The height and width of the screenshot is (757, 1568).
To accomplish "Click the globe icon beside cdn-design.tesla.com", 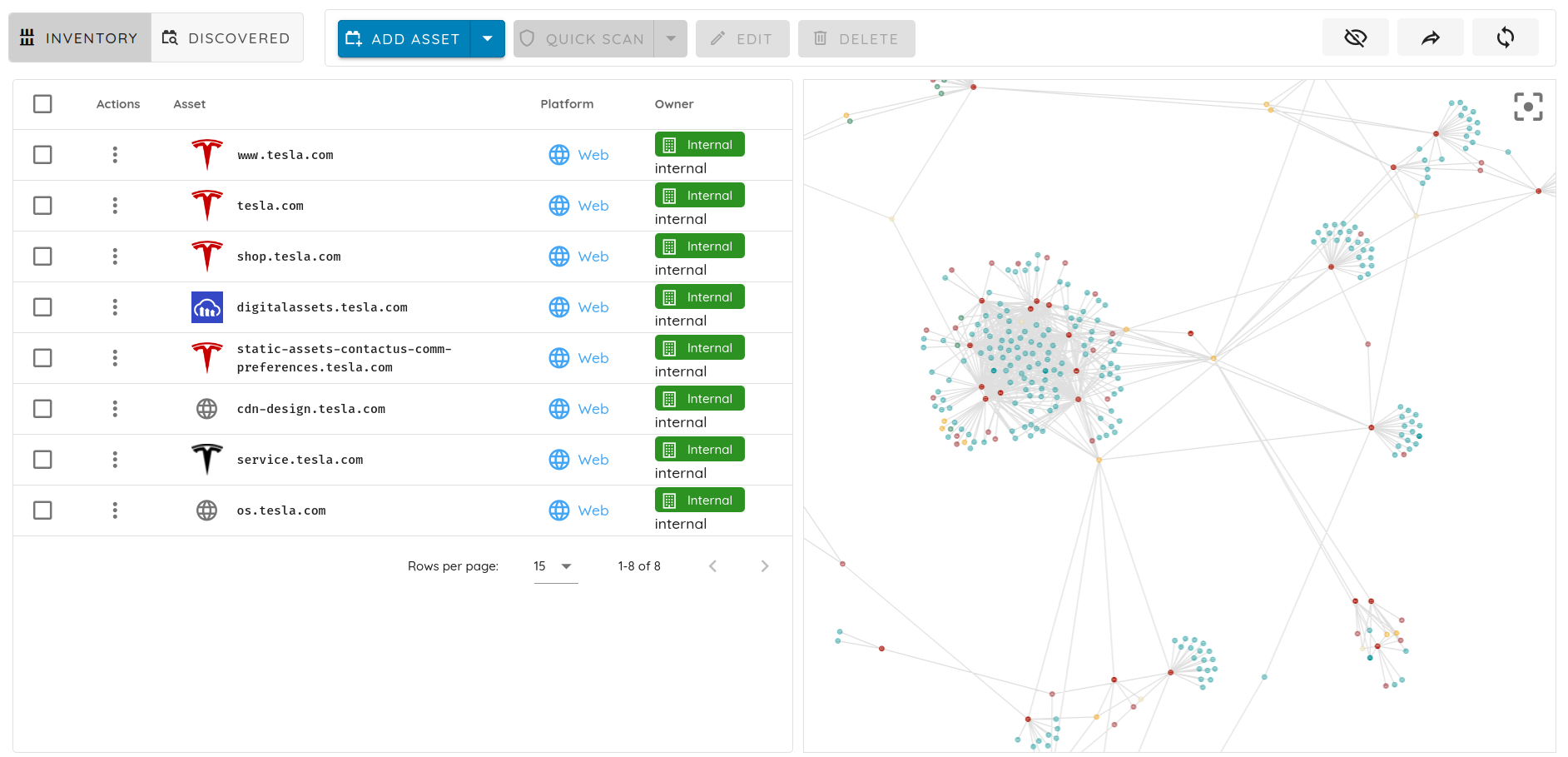I will click(207, 409).
